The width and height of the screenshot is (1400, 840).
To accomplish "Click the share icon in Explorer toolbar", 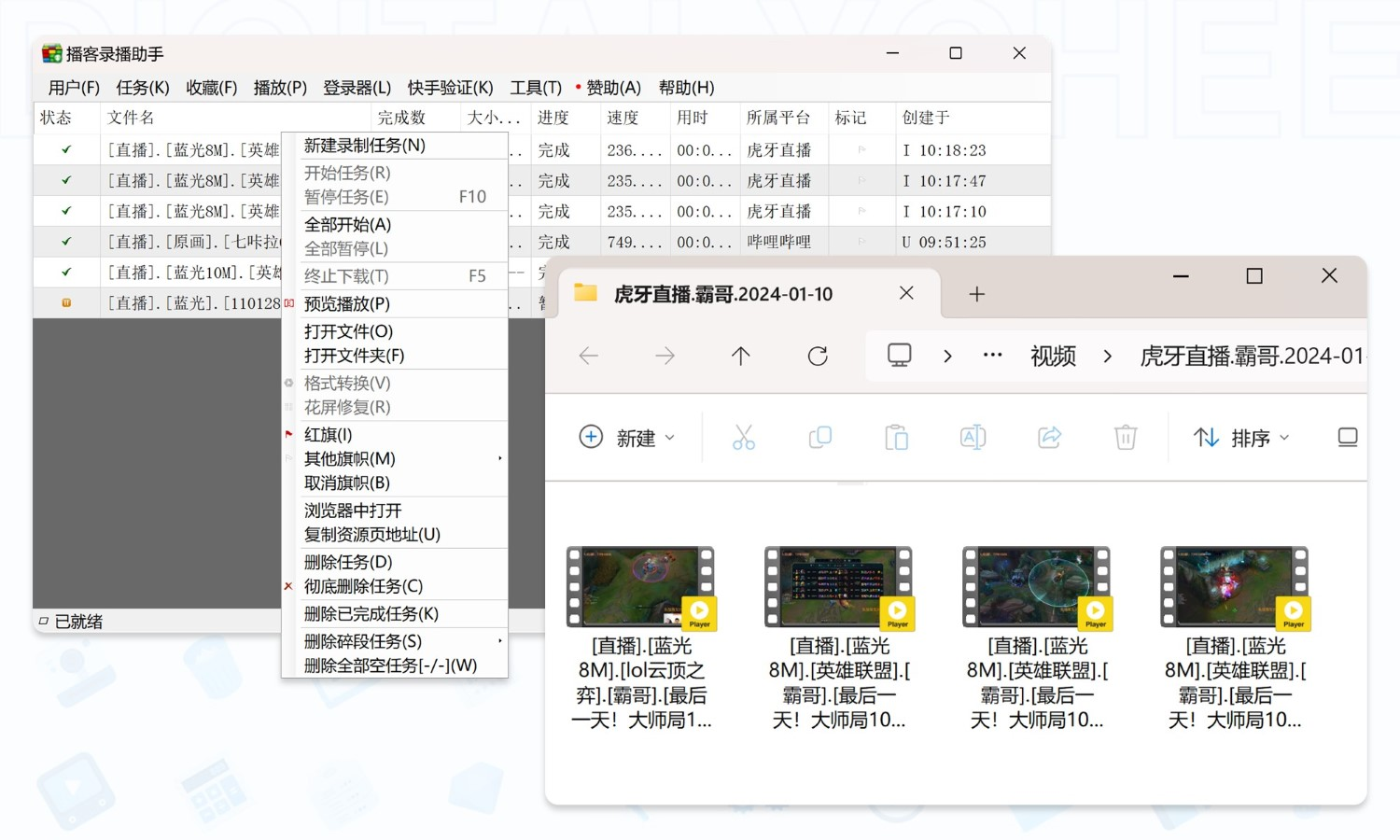I will 1050,438.
